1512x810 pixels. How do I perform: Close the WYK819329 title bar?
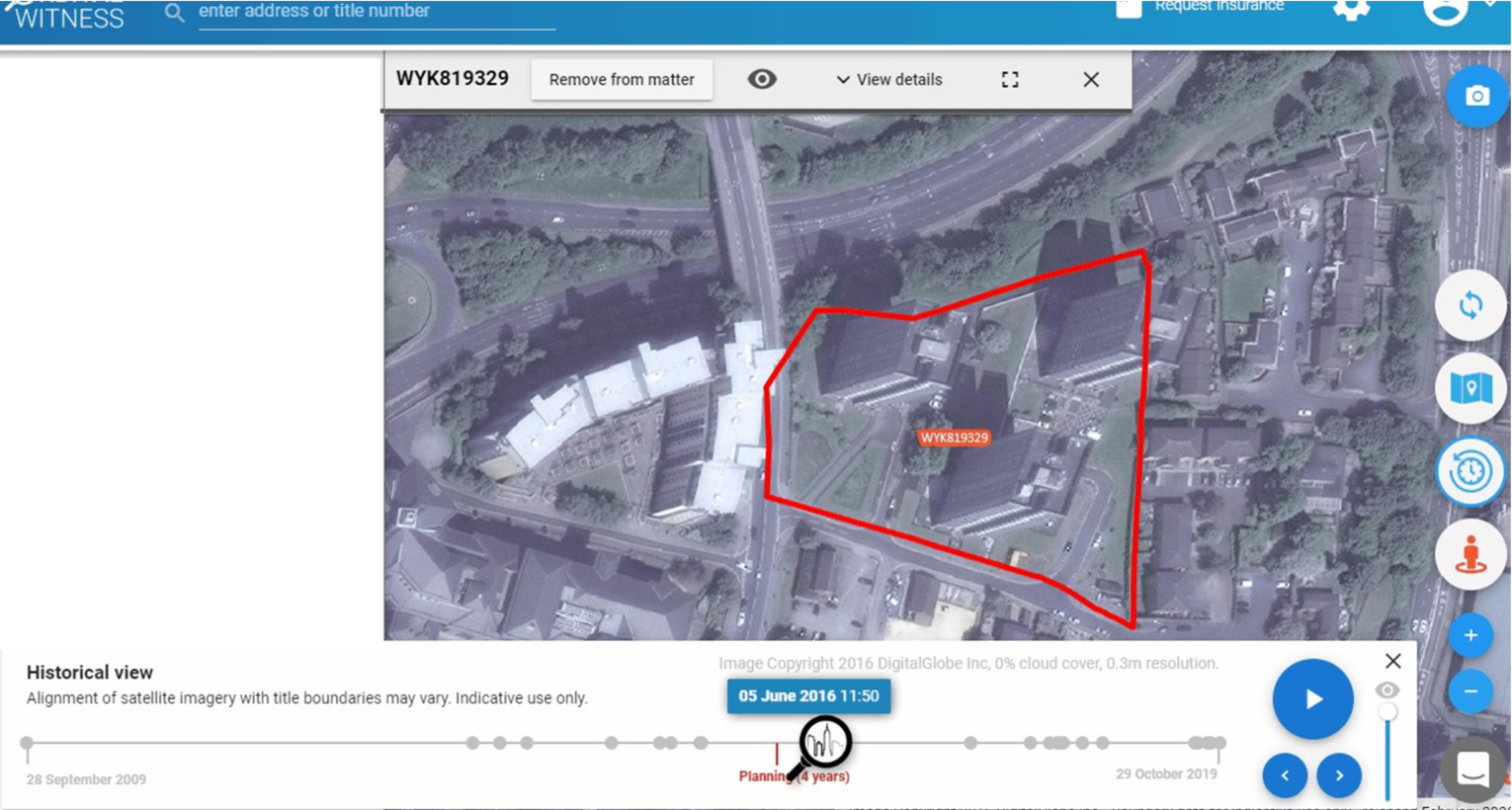click(x=1091, y=79)
